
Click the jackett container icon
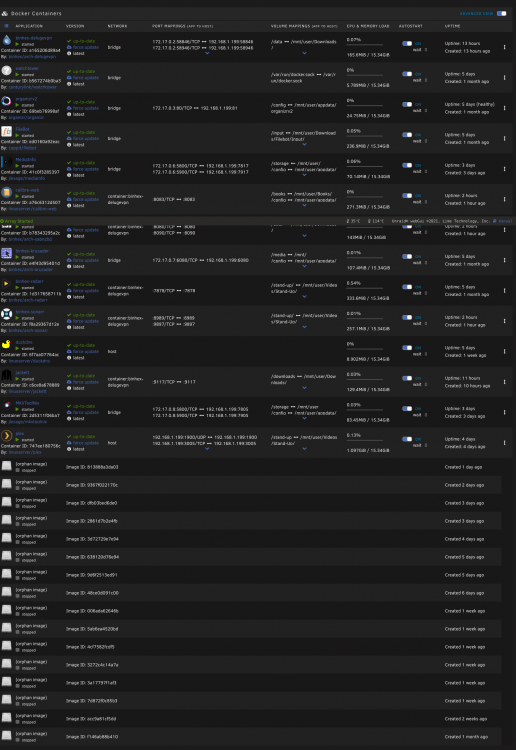click(7, 375)
